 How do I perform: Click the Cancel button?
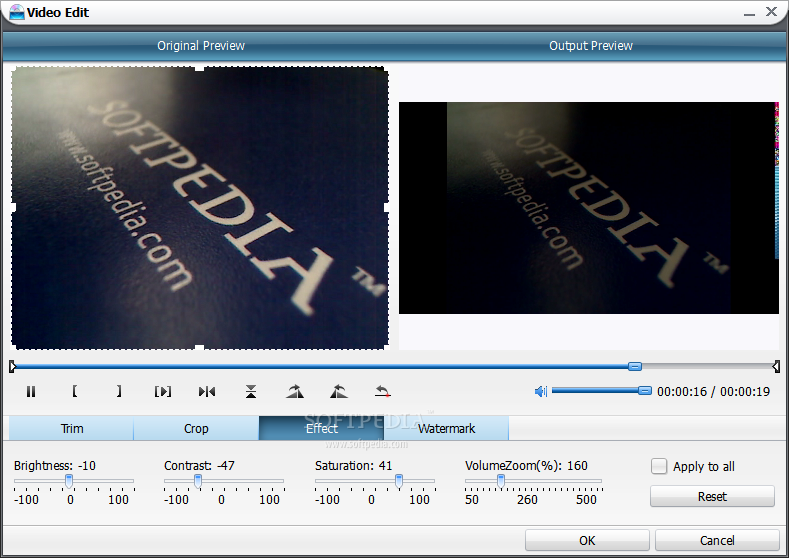(717, 540)
